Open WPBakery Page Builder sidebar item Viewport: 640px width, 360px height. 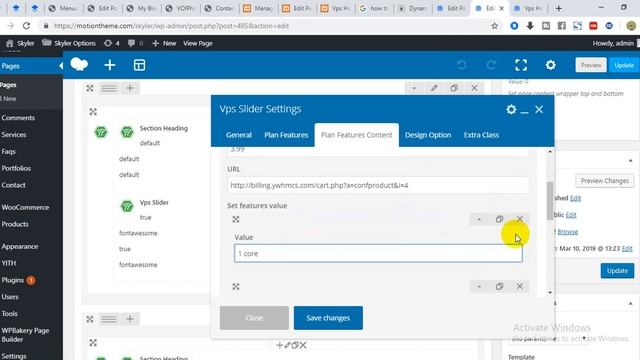(25, 335)
